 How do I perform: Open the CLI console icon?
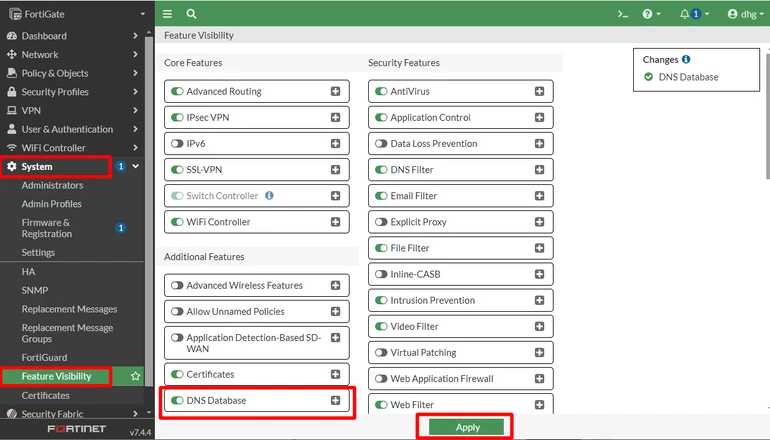[x=623, y=14]
